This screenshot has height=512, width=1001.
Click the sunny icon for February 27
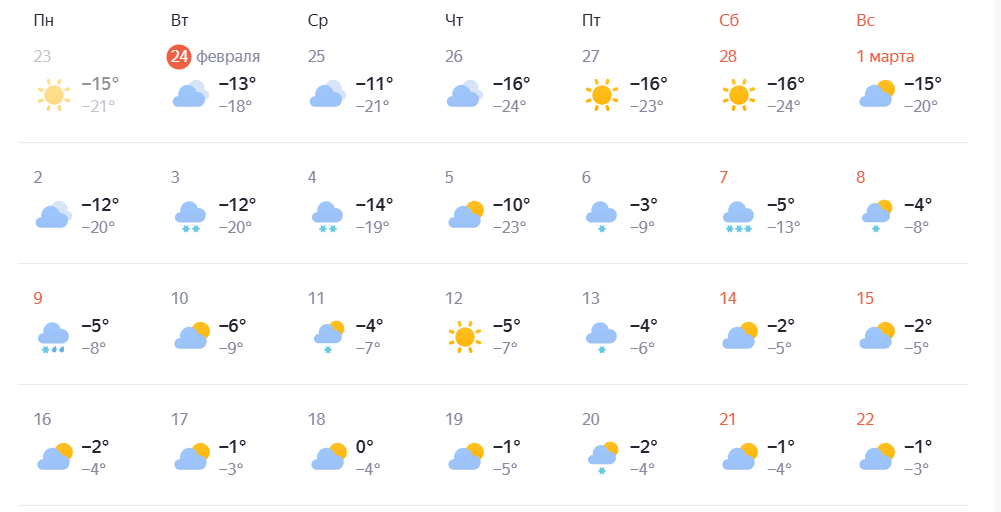pyautogui.click(x=601, y=95)
